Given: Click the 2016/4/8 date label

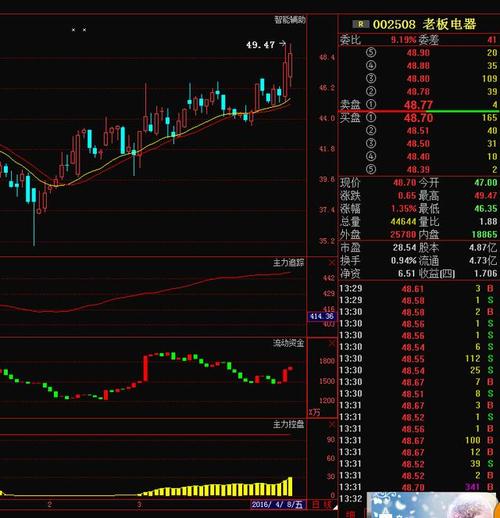Looking at the screenshot, I should click(277, 504).
